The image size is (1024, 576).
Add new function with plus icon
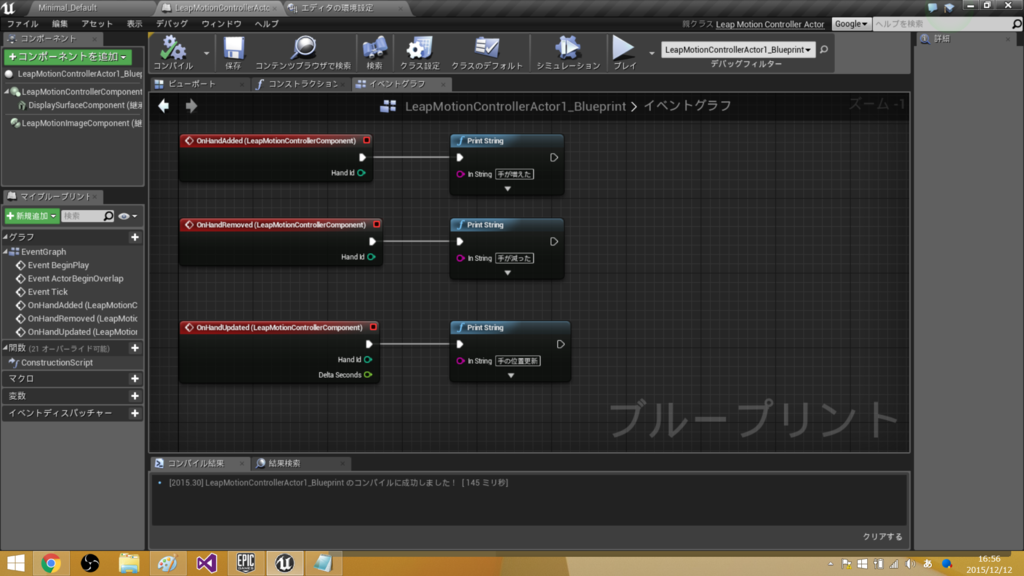135,348
